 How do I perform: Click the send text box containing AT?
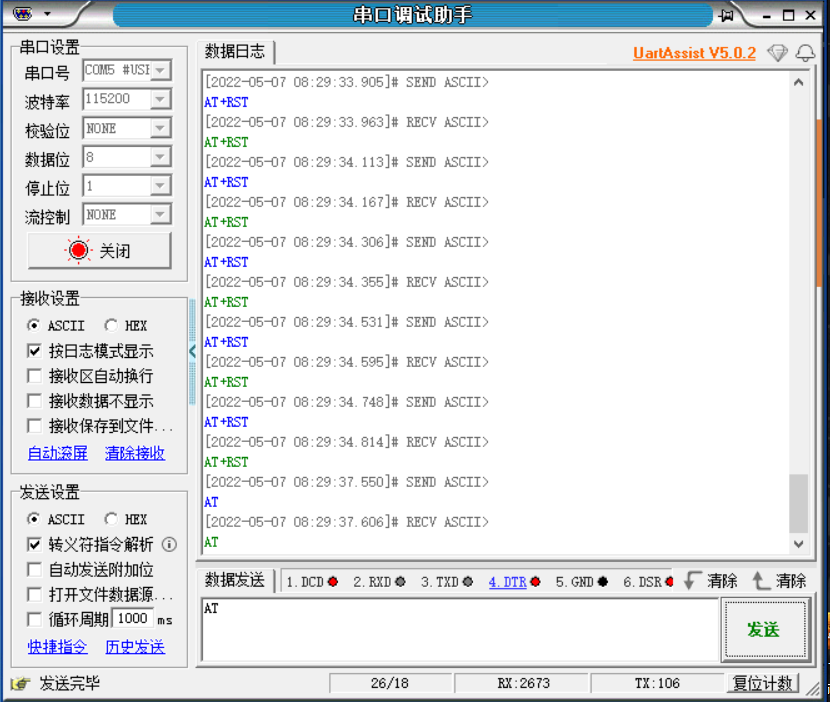pos(460,629)
